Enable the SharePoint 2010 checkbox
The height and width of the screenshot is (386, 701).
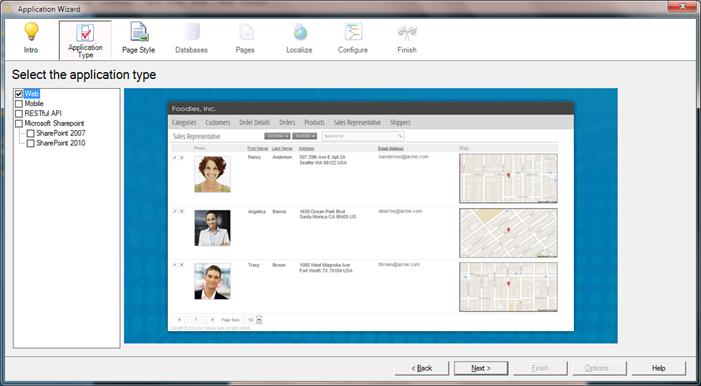[x=30, y=143]
